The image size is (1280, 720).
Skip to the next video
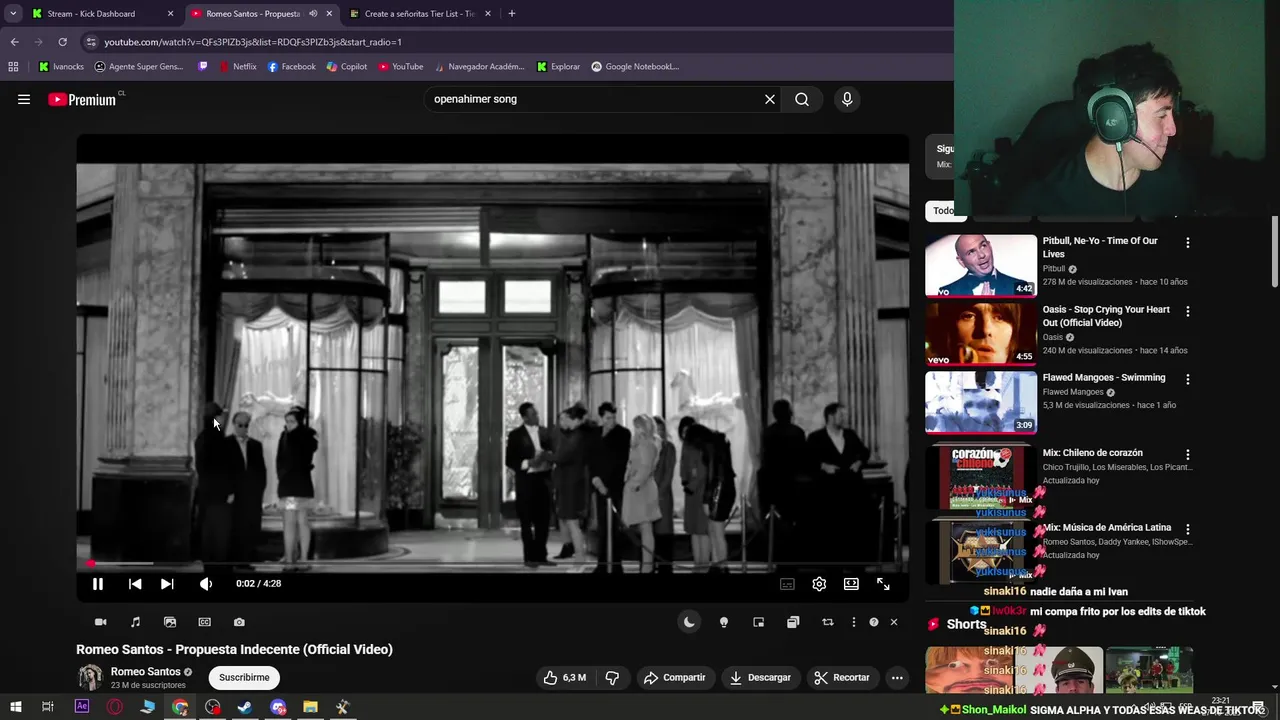tap(167, 584)
